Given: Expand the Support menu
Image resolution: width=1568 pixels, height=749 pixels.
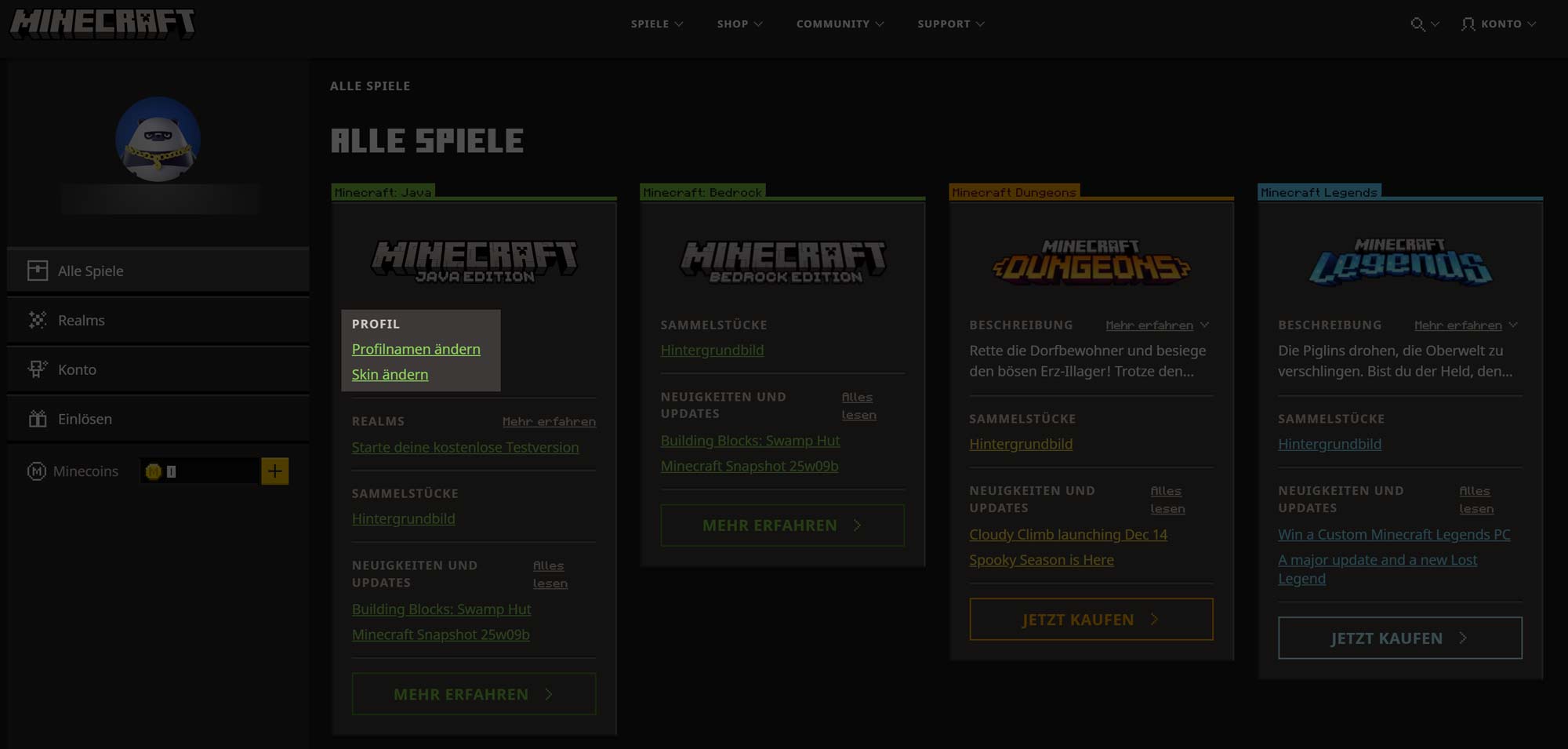Looking at the screenshot, I should [x=951, y=24].
